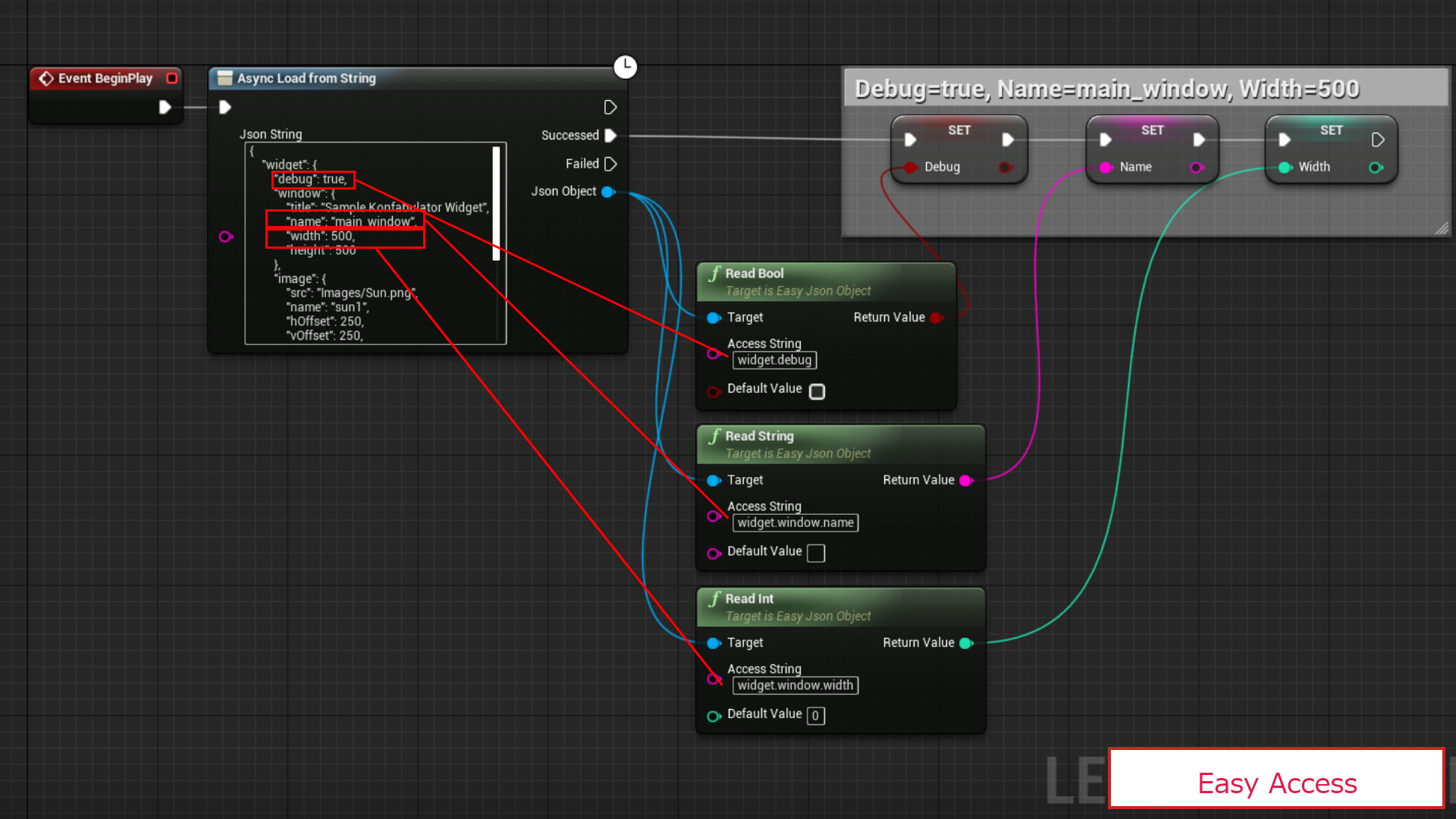Click the Successed execution output pin
This screenshot has height=819, width=1456.
610,135
